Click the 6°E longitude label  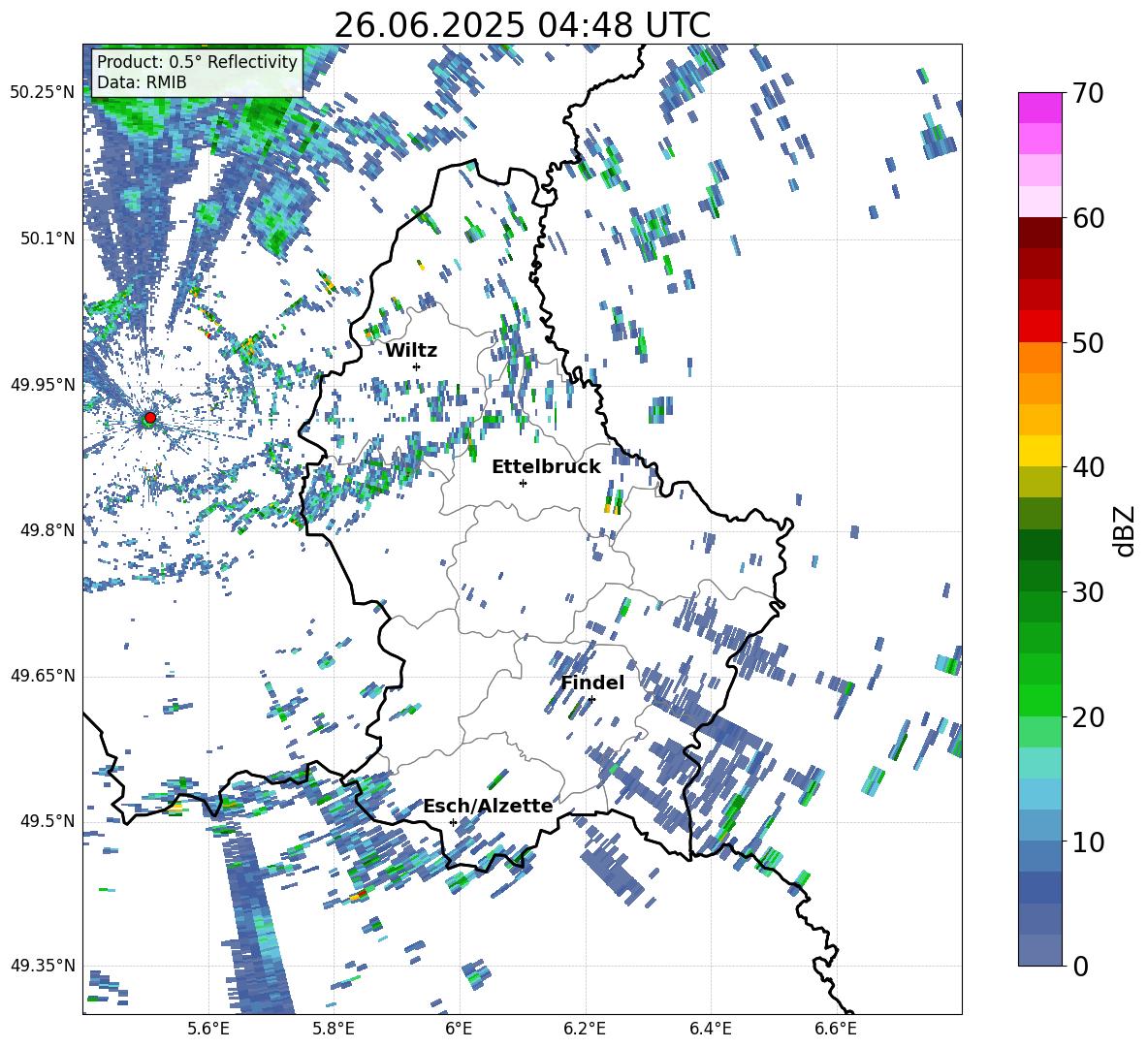(459, 1029)
